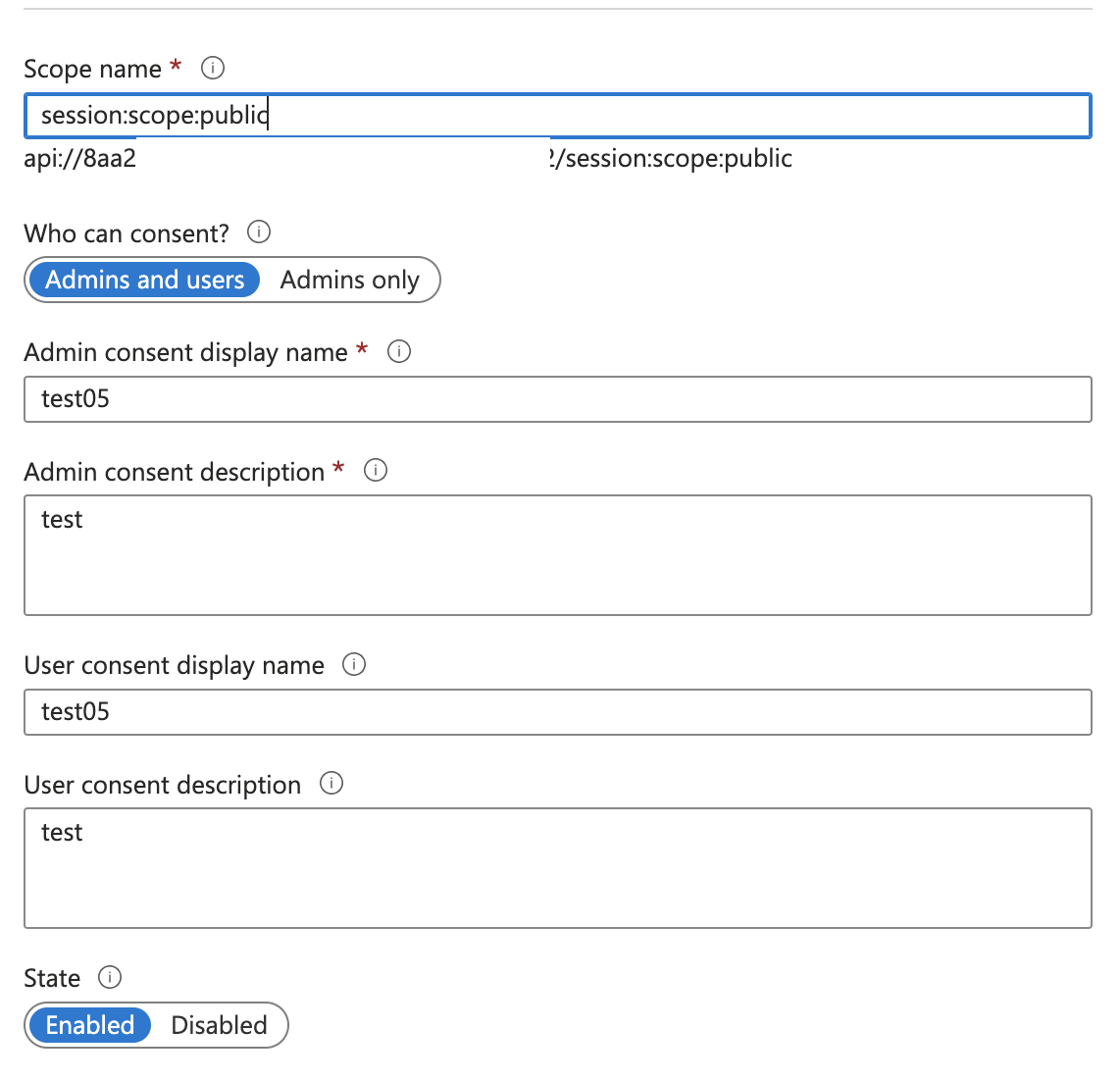
Task: Click info icon beside User consent description
Action: coord(332,784)
